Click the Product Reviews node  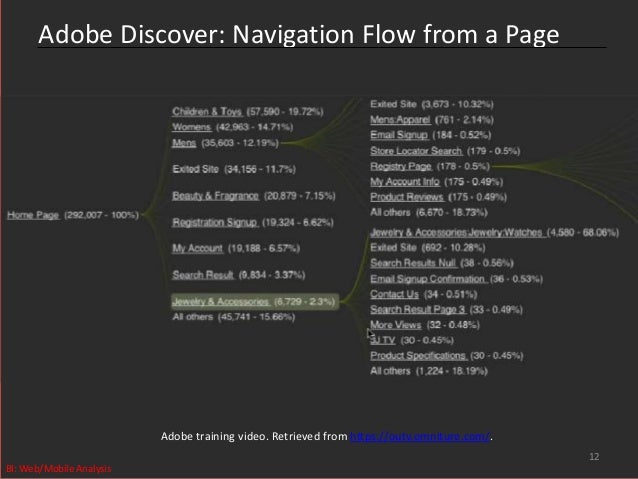407,197
